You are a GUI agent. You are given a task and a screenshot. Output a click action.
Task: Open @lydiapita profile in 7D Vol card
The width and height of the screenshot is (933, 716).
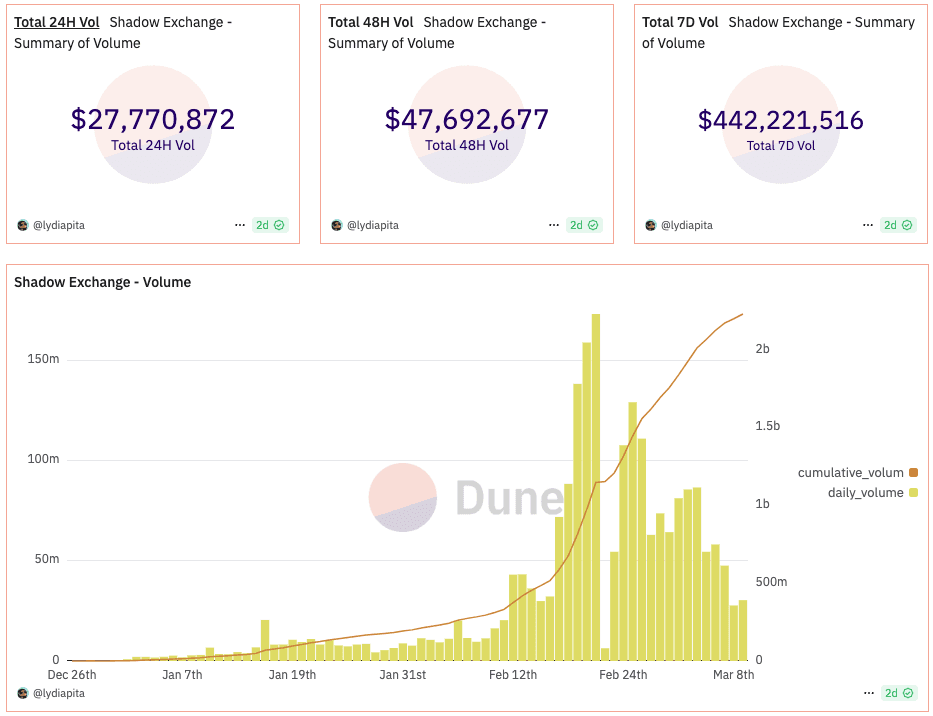687,225
